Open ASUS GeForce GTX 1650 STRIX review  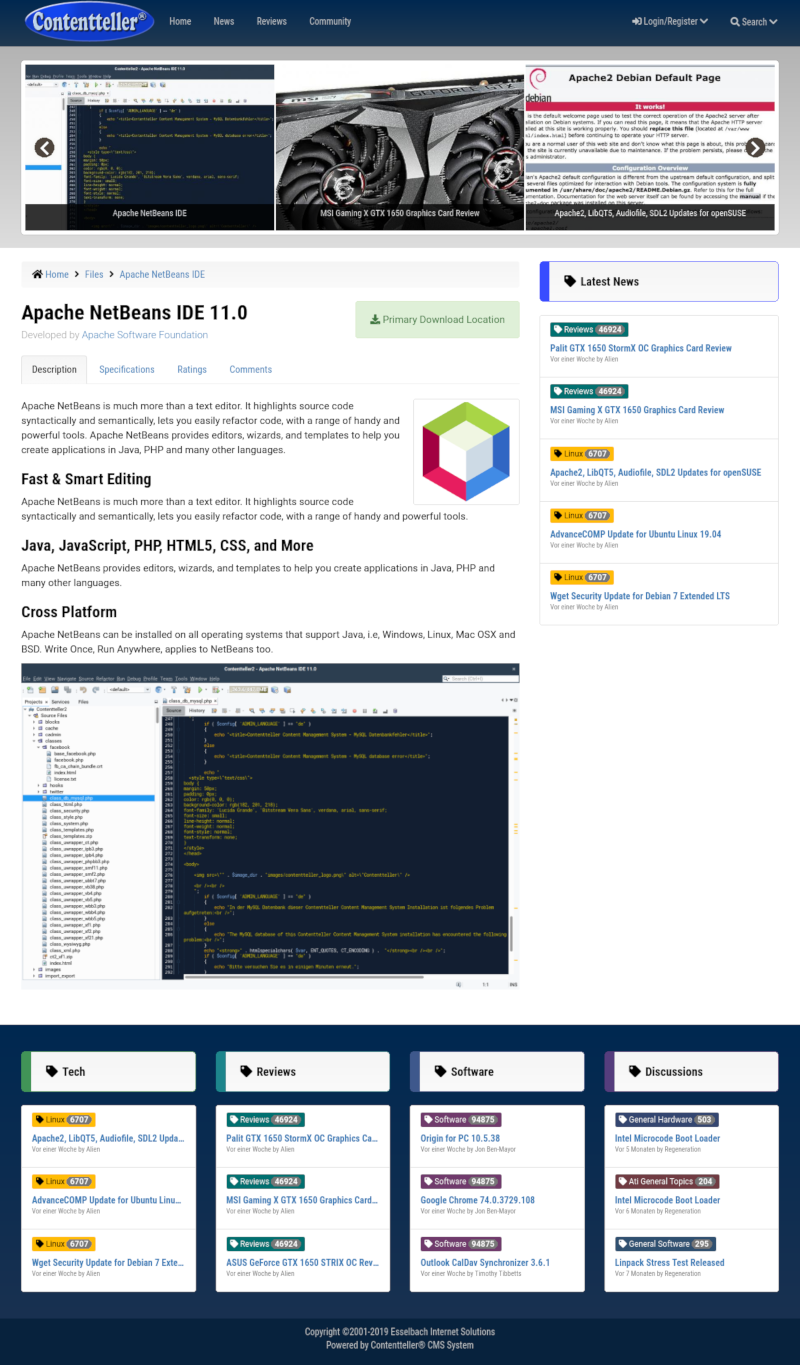(302, 1262)
